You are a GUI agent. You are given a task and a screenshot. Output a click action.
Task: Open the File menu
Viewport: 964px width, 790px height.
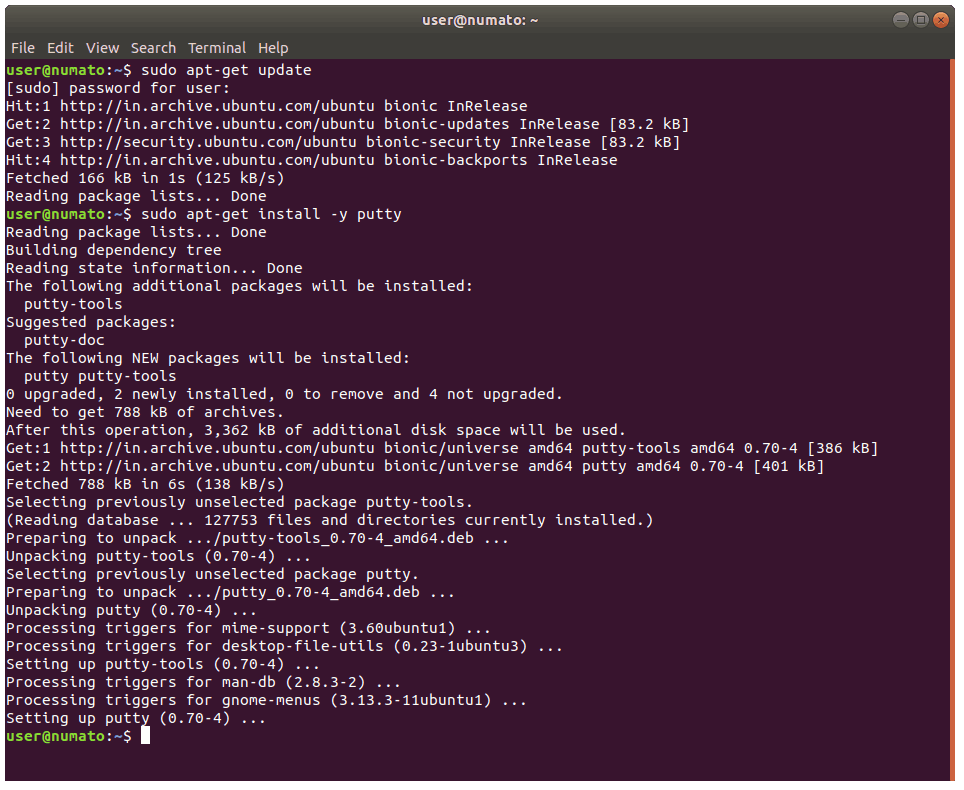click(22, 48)
